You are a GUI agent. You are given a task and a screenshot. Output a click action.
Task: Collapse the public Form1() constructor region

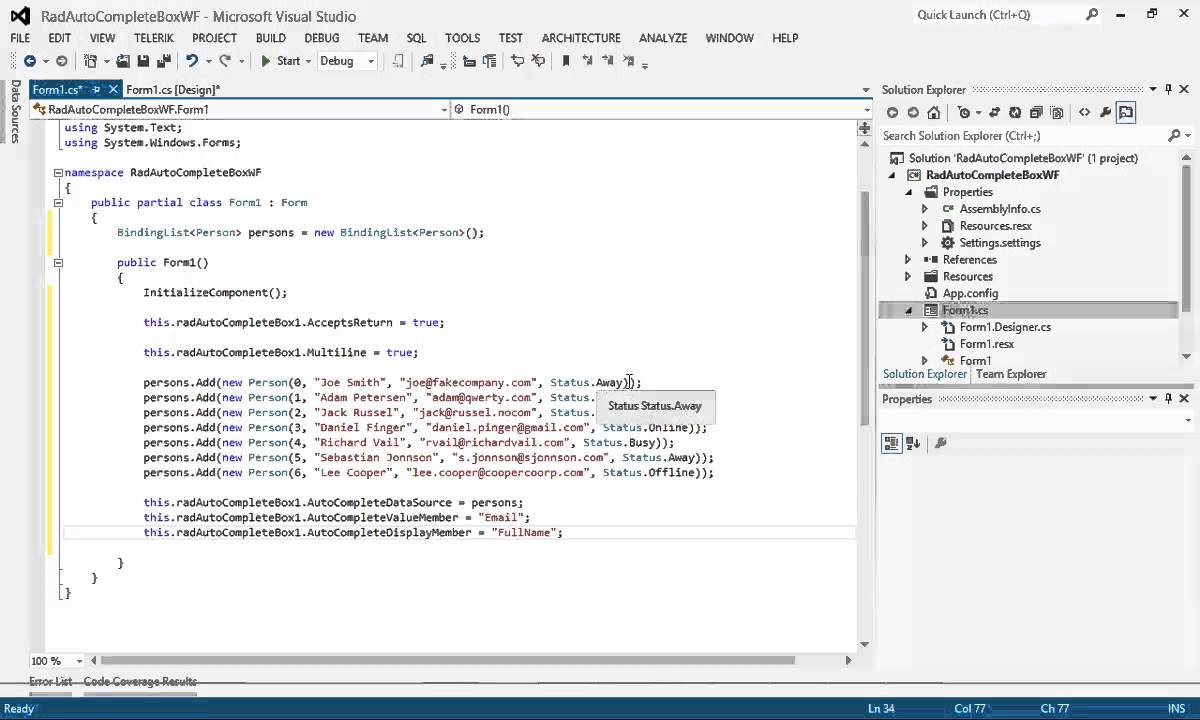(x=58, y=262)
